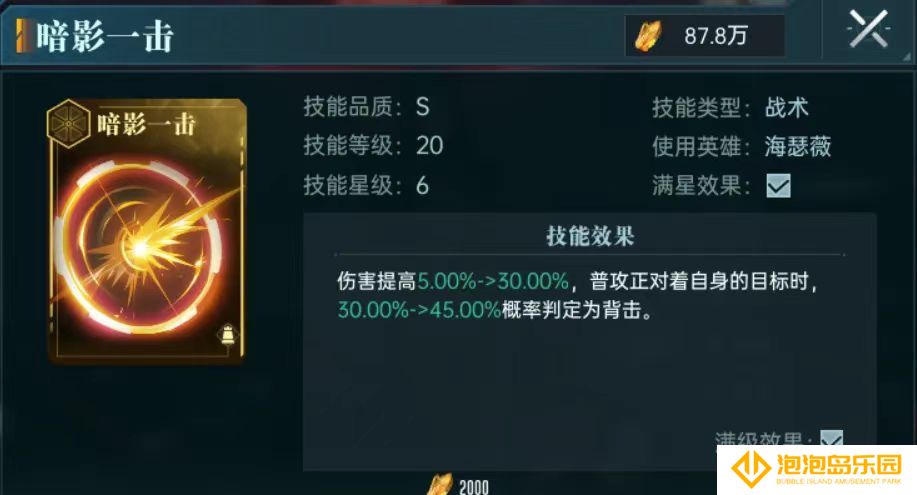Screen dimensions: 917x495
Task: Click the 30.00%->45.00% backstab chance text
Action: tap(419, 310)
